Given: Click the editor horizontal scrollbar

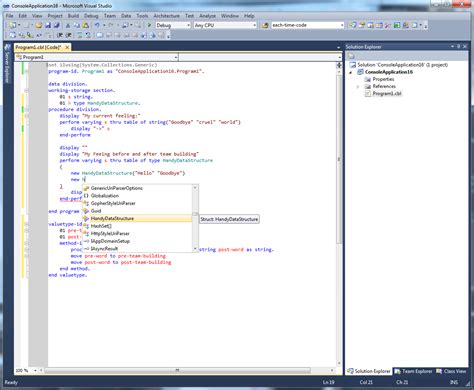Looking at the screenshot, I should (x=177, y=370).
